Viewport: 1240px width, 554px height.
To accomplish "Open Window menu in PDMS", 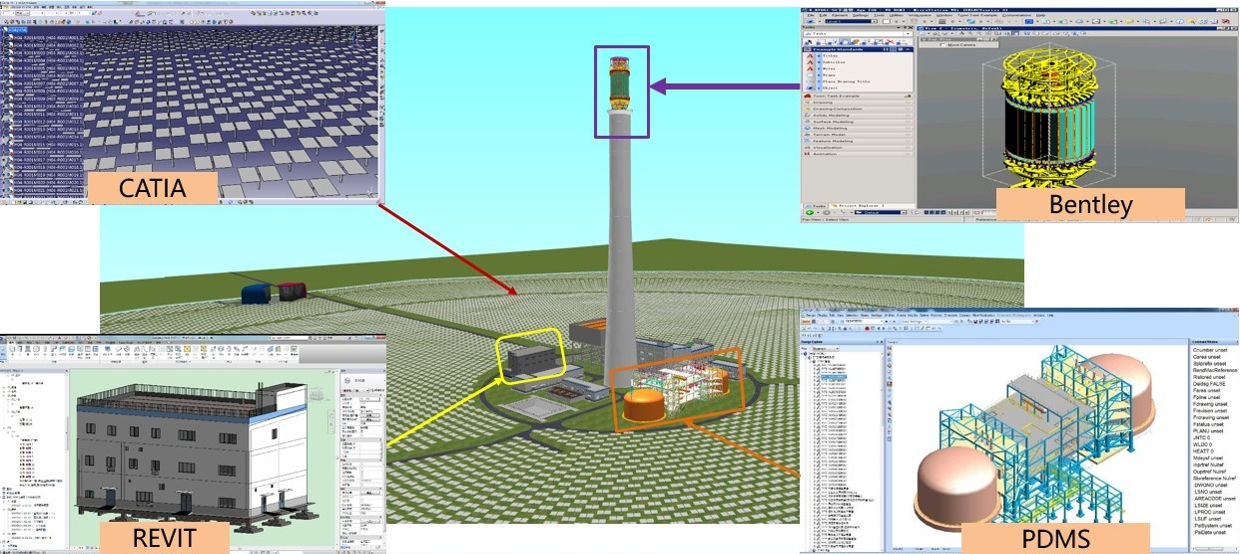I will click(x=1039, y=315).
